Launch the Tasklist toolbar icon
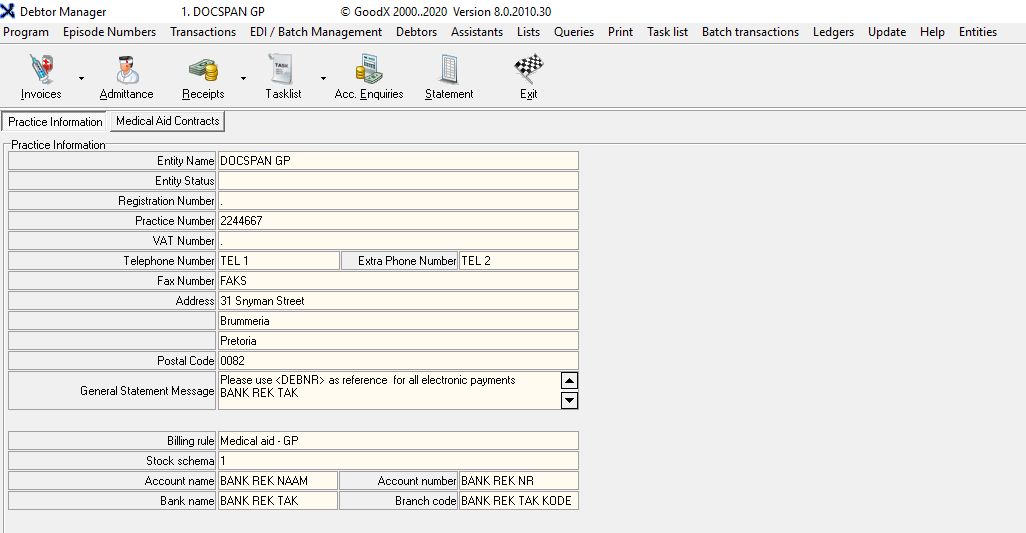 pos(282,71)
